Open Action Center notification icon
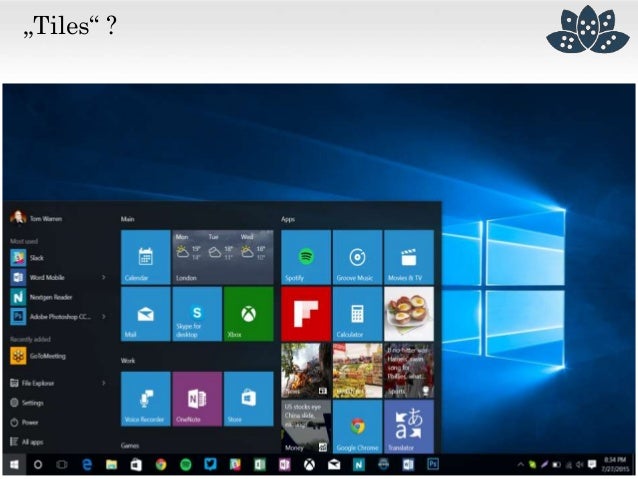638x479 pixels. click(592, 464)
